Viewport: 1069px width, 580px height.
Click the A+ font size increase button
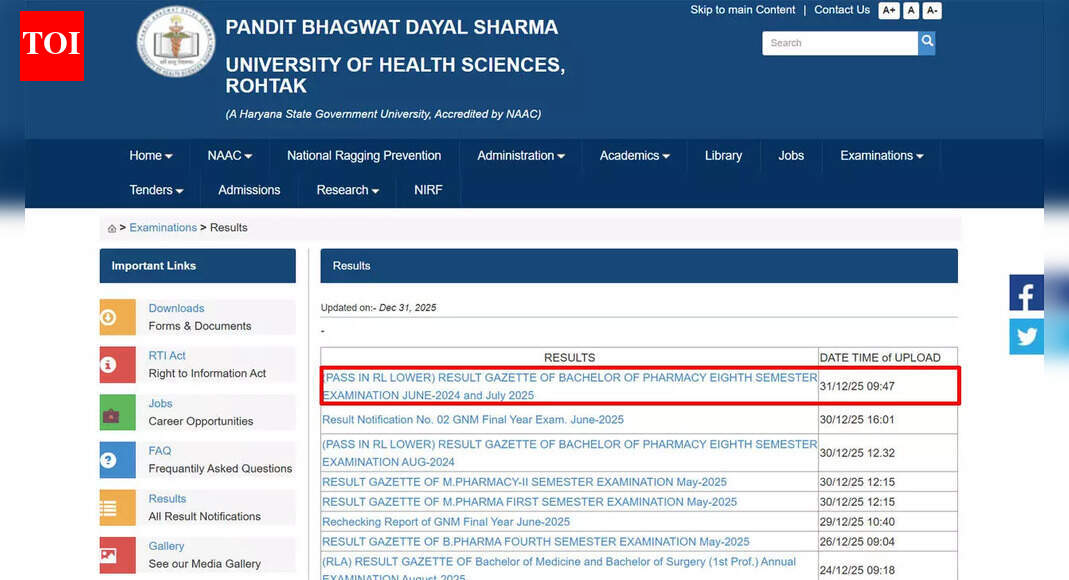[x=889, y=10]
